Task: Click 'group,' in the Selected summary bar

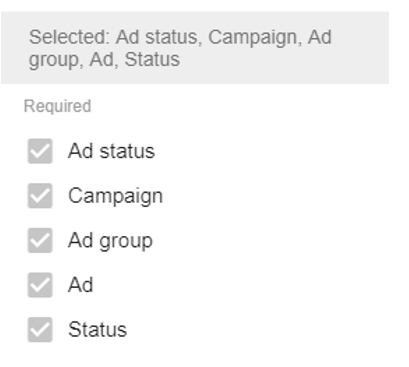Action: click(x=56, y=61)
